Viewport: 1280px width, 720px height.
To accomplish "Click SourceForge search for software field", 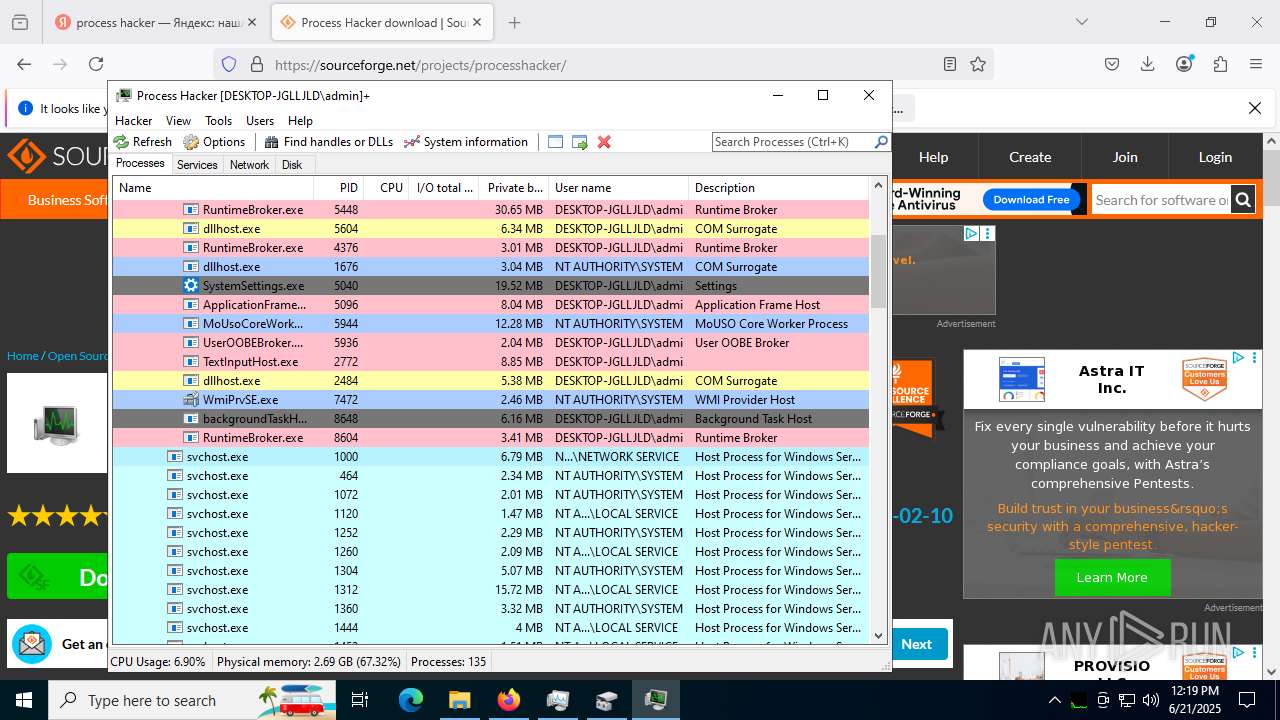I will tap(1161, 200).
